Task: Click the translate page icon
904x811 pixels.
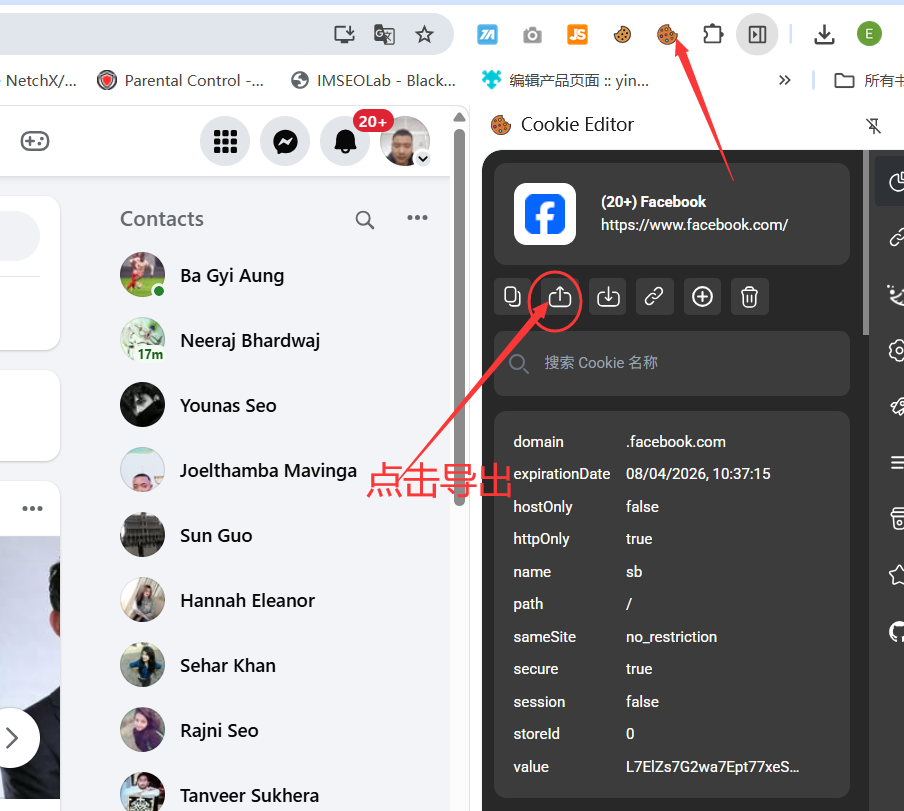Action: click(384, 35)
